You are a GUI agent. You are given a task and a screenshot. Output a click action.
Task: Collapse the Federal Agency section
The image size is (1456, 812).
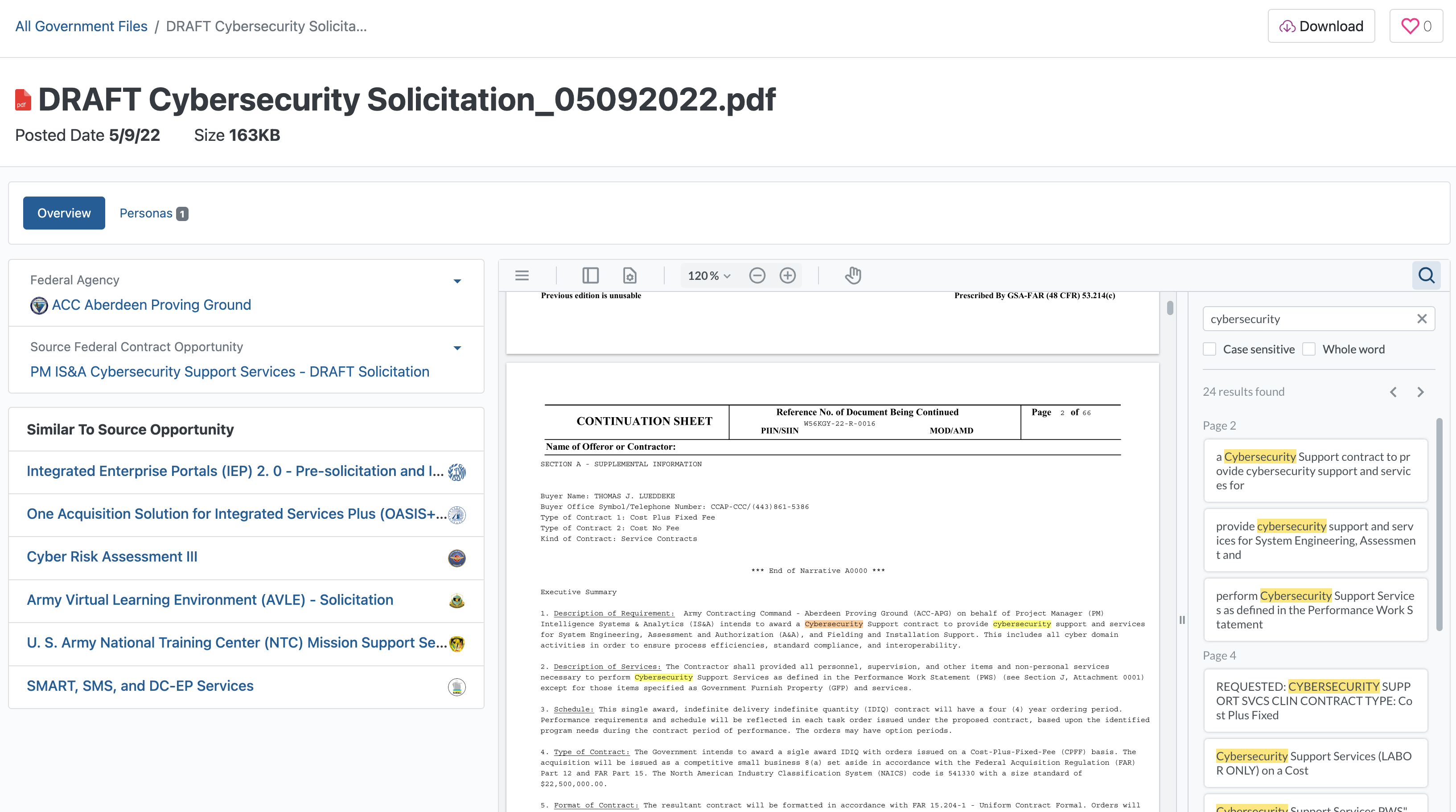click(457, 281)
